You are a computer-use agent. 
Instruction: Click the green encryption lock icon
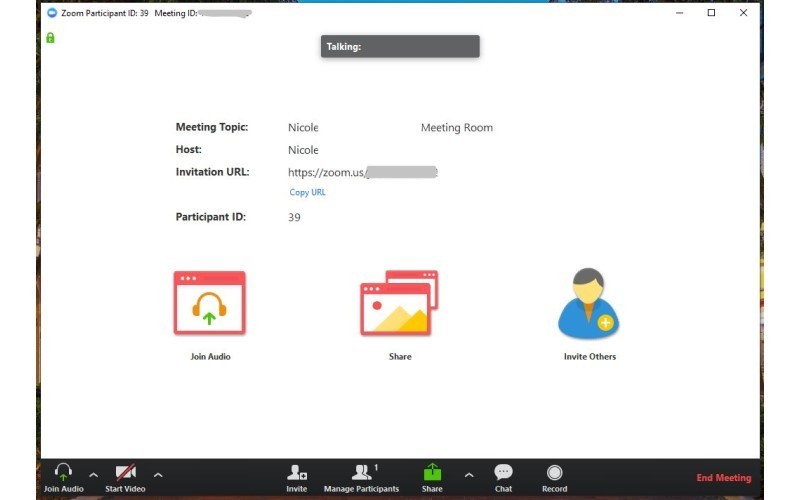click(x=50, y=38)
